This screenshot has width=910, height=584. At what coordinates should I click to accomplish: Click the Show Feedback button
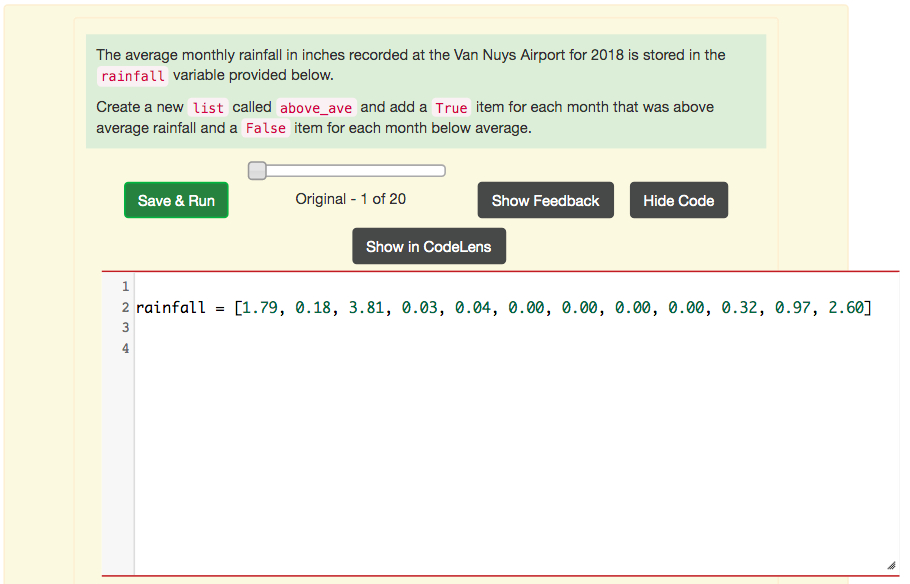pos(545,200)
